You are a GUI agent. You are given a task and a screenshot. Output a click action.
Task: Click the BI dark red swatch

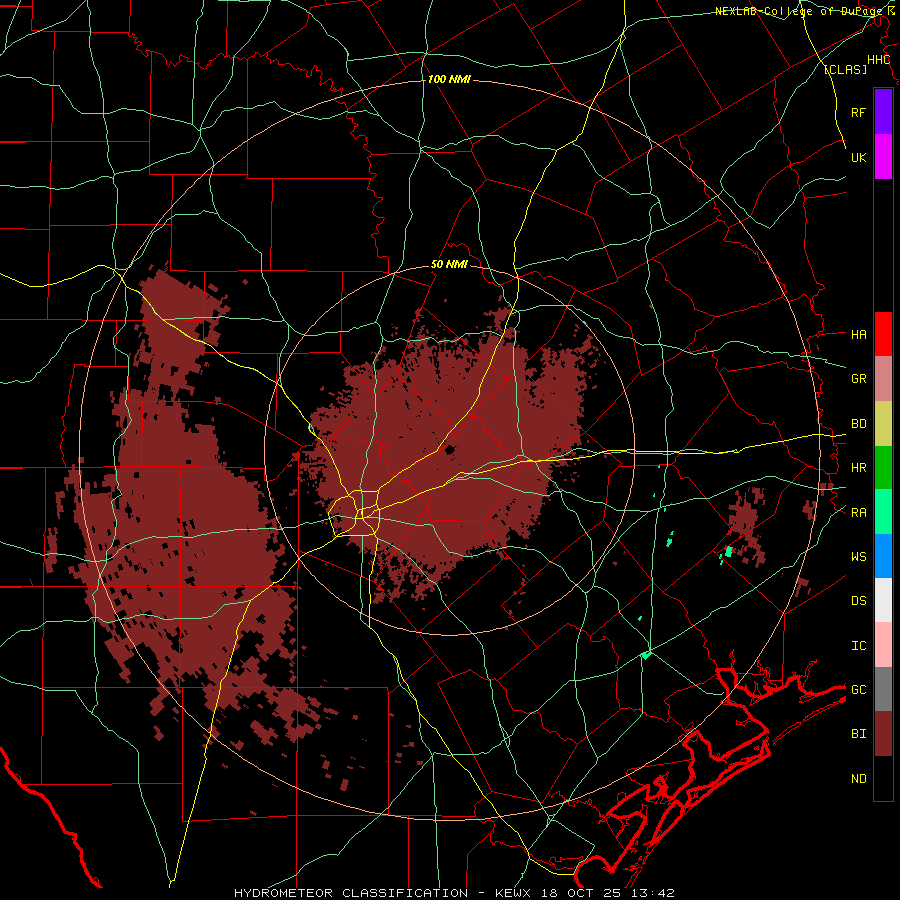tap(883, 734)
